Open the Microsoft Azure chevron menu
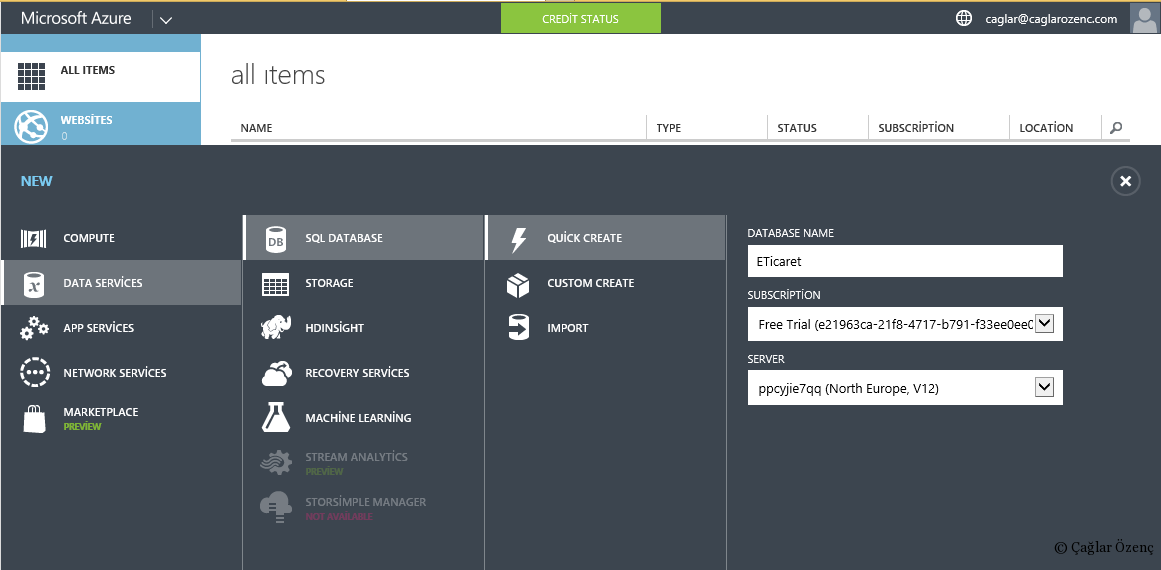This screenshot has width=1161, height=570. (x=166, y=20)
